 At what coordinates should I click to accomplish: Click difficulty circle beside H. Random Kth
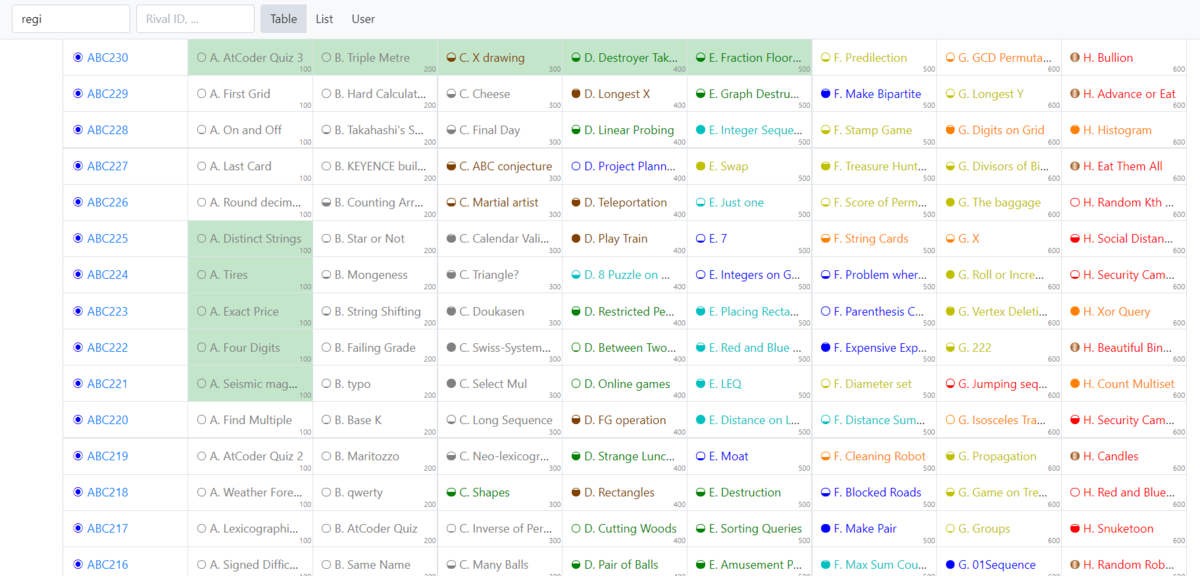(x=1075, y=202)
